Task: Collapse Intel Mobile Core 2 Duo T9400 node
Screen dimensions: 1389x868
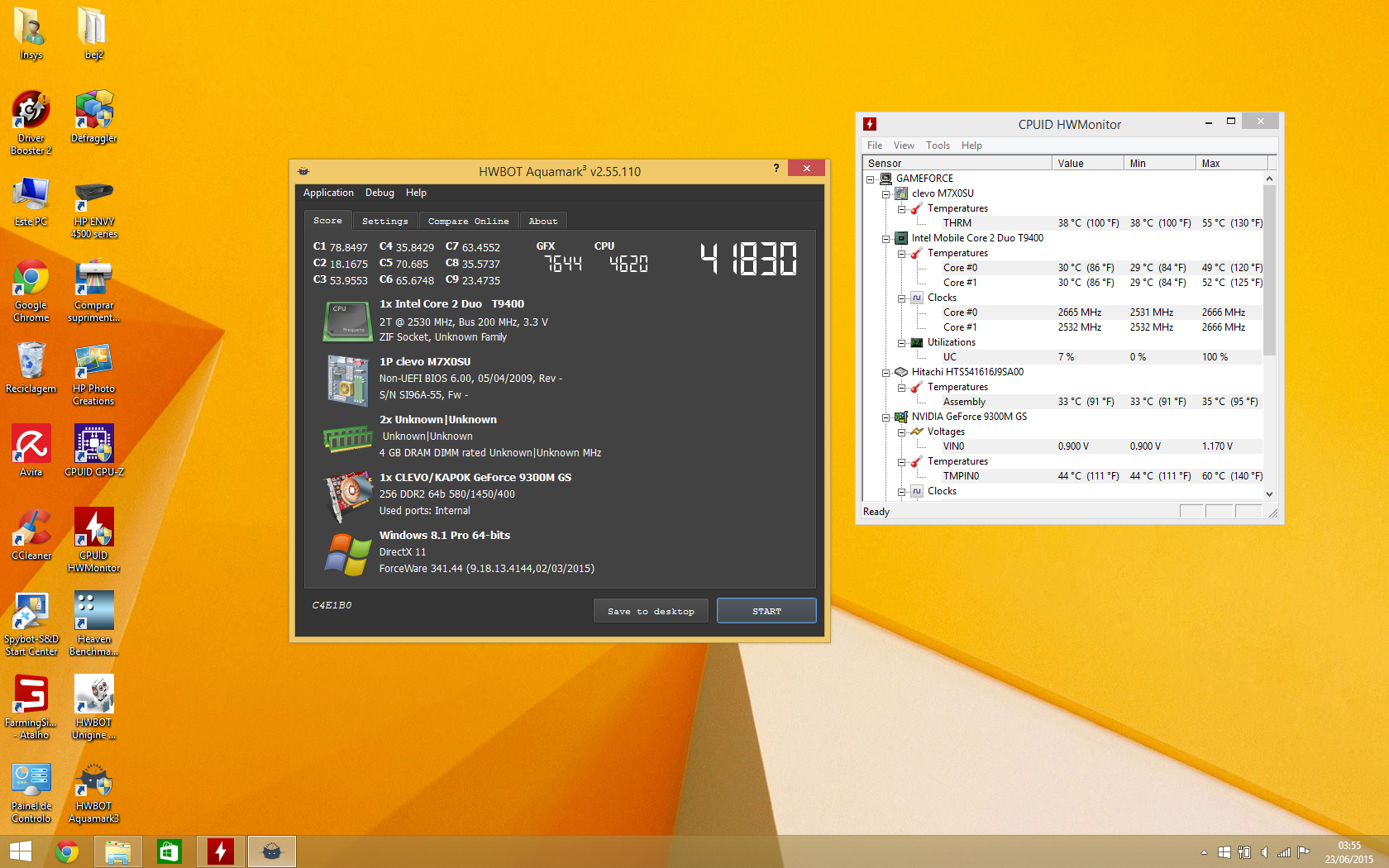Action: coord(885,238)
